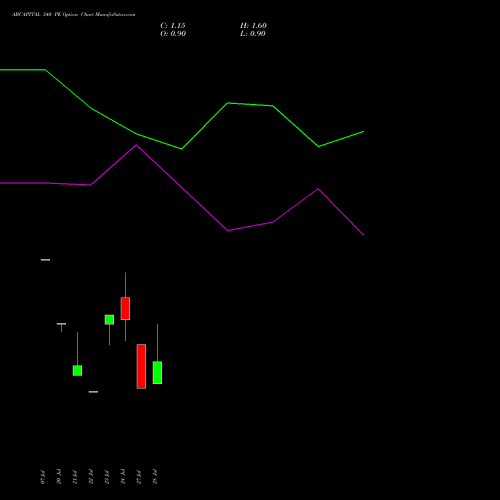Select the flat dash candle for 22 Jul
The height and width of the screenshot is (500, 500).
pos(93,392)
